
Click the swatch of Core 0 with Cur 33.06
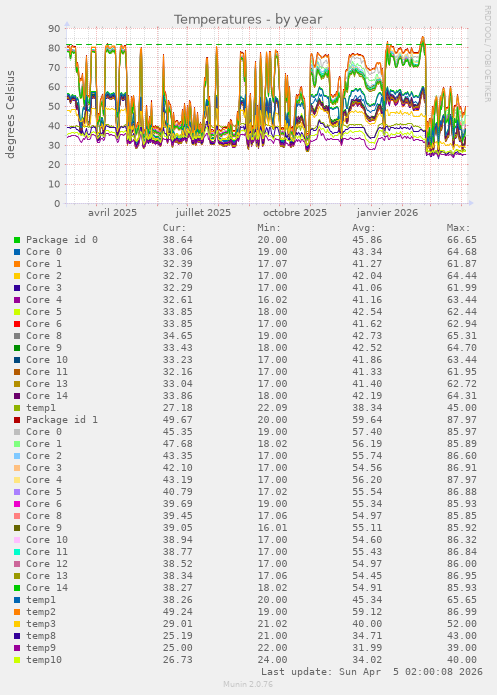tap(17, 252)
